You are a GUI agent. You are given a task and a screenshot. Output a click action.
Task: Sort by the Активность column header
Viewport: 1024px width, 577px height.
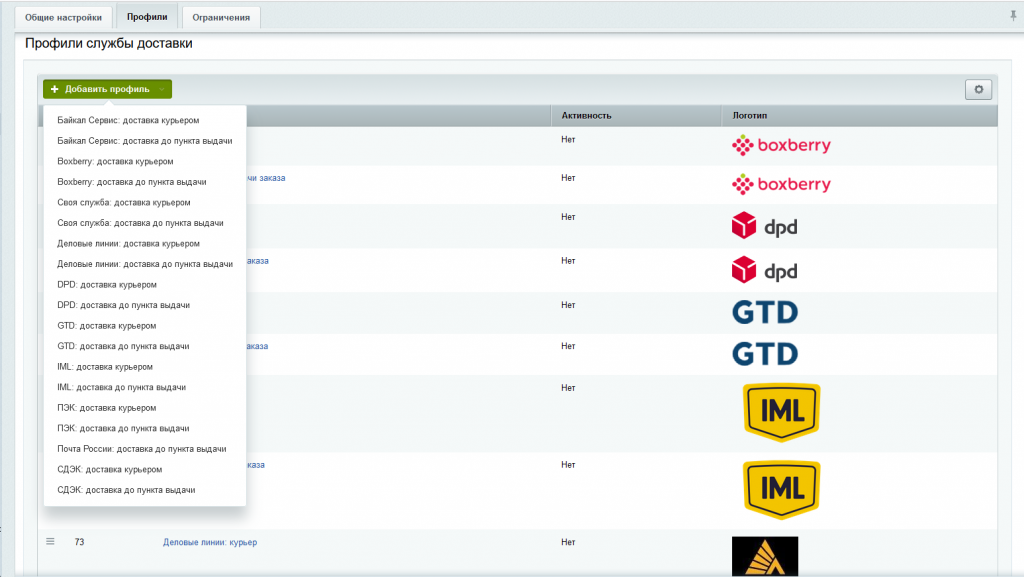pos(586,116)
